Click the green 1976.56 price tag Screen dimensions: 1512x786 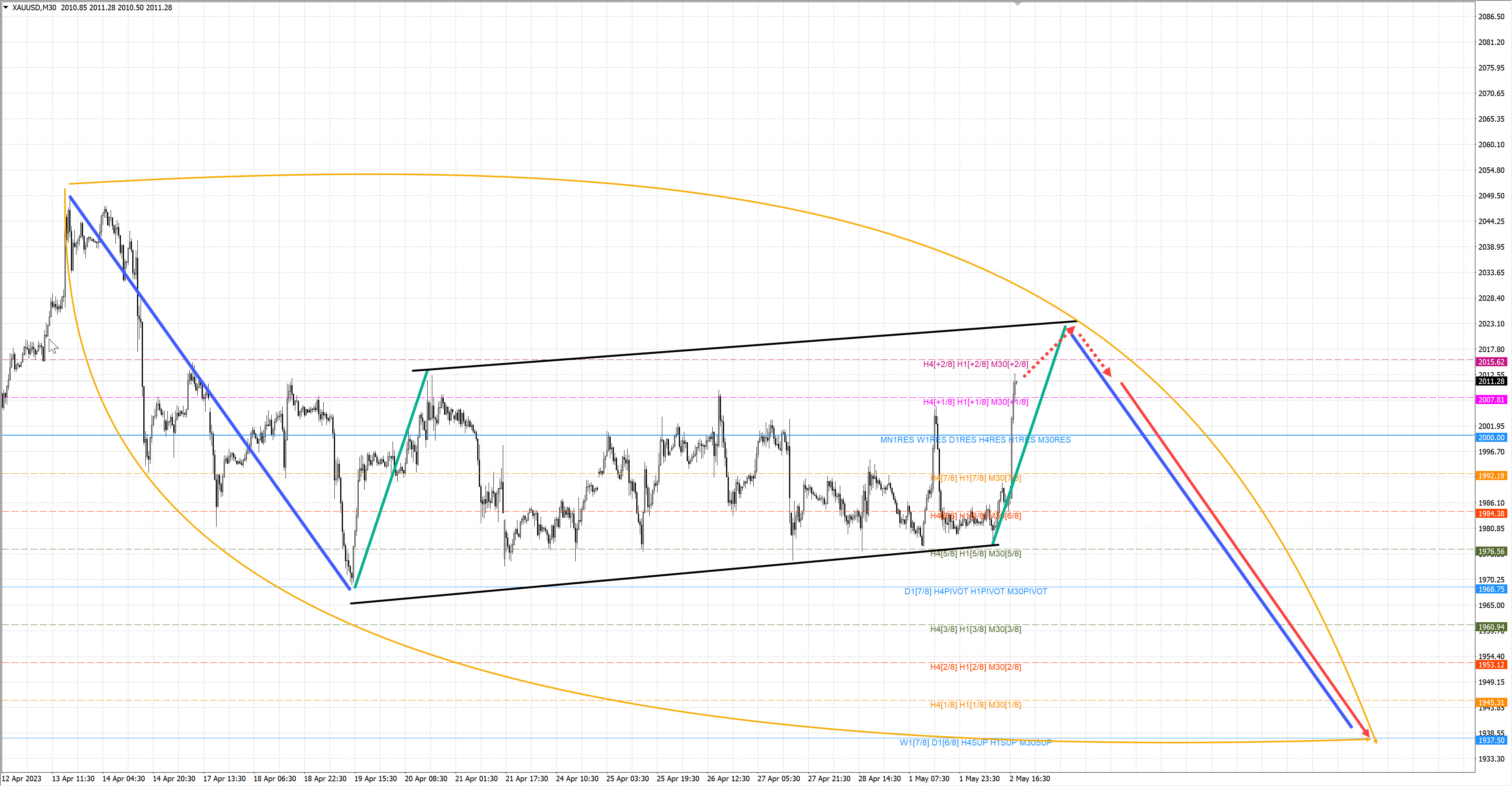pos(1491,551)
